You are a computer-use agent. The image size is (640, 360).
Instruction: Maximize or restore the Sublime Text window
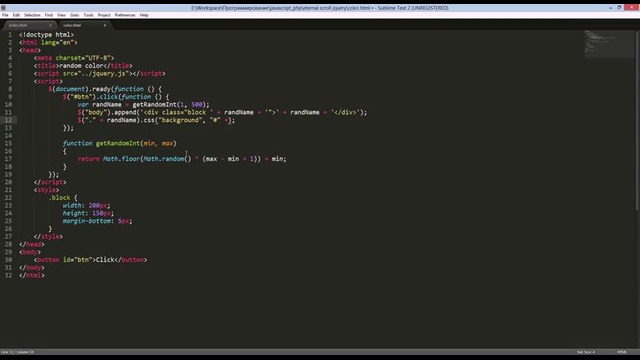[x=619, y=8]
